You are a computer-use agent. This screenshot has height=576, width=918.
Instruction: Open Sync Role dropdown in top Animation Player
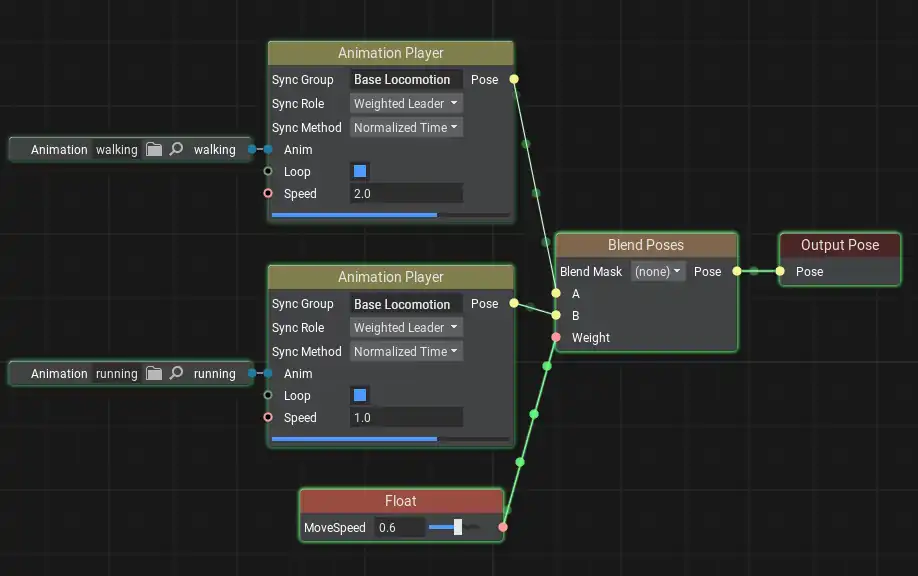coord(406,104)
